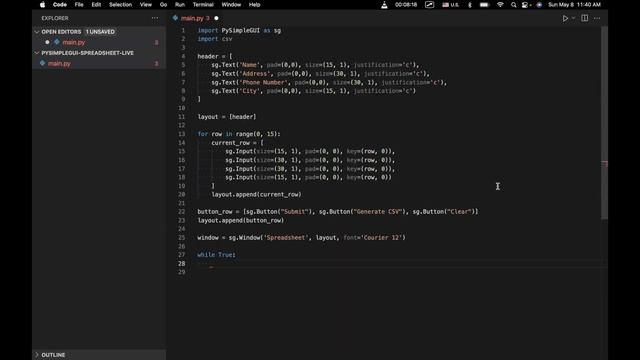The image size is (640, 360).
Task: Open the Run menu
Action: coord(180,5)
